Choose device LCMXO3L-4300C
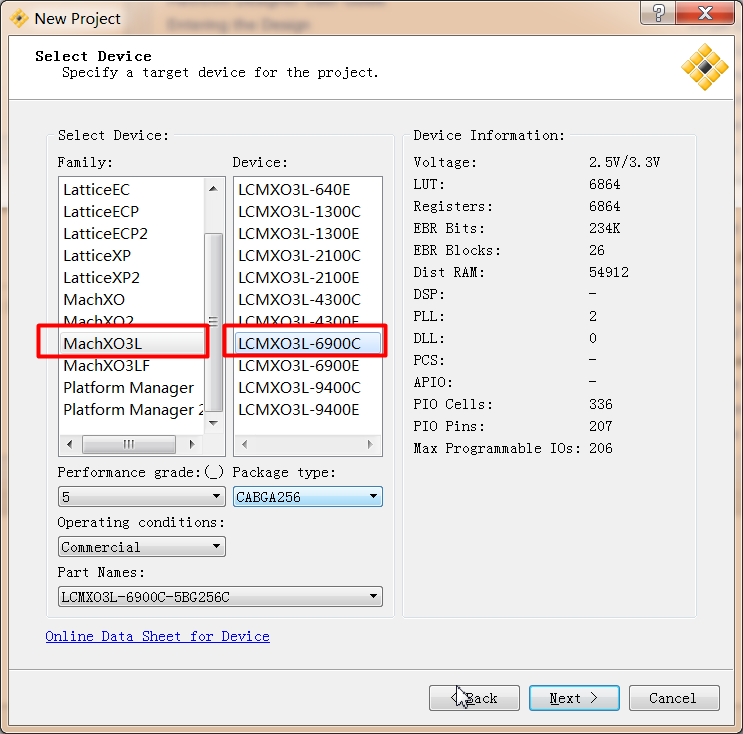The width and height of the screenshot is (743, 734). tap(299, 299)
